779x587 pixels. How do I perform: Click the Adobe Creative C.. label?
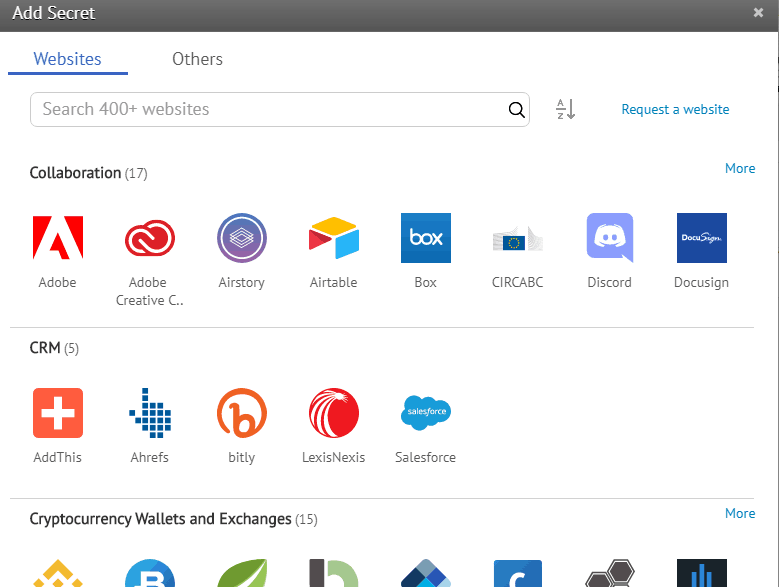[150, 292]
